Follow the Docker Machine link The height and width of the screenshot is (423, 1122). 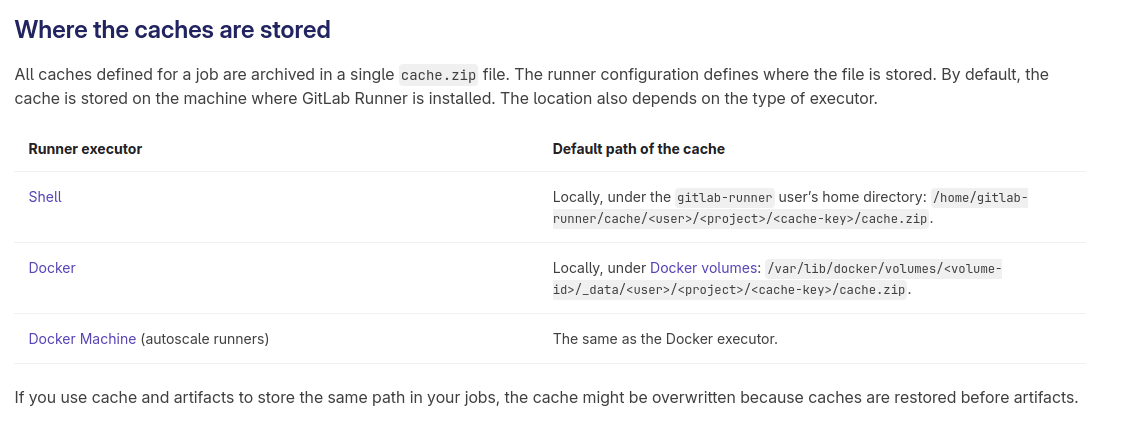click(82, 339)
